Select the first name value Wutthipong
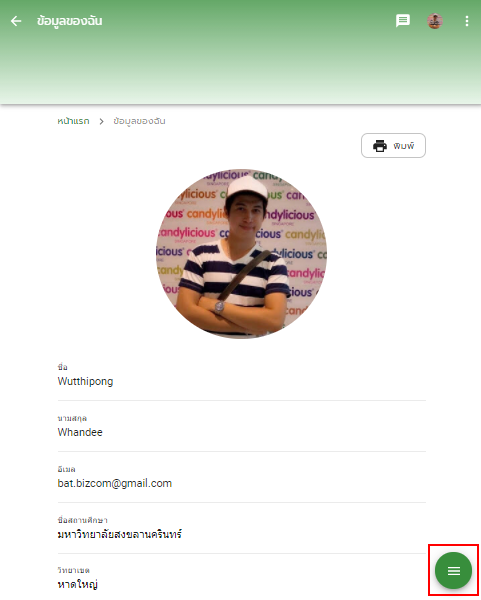 pyautogui.click(x=85, y=382)
